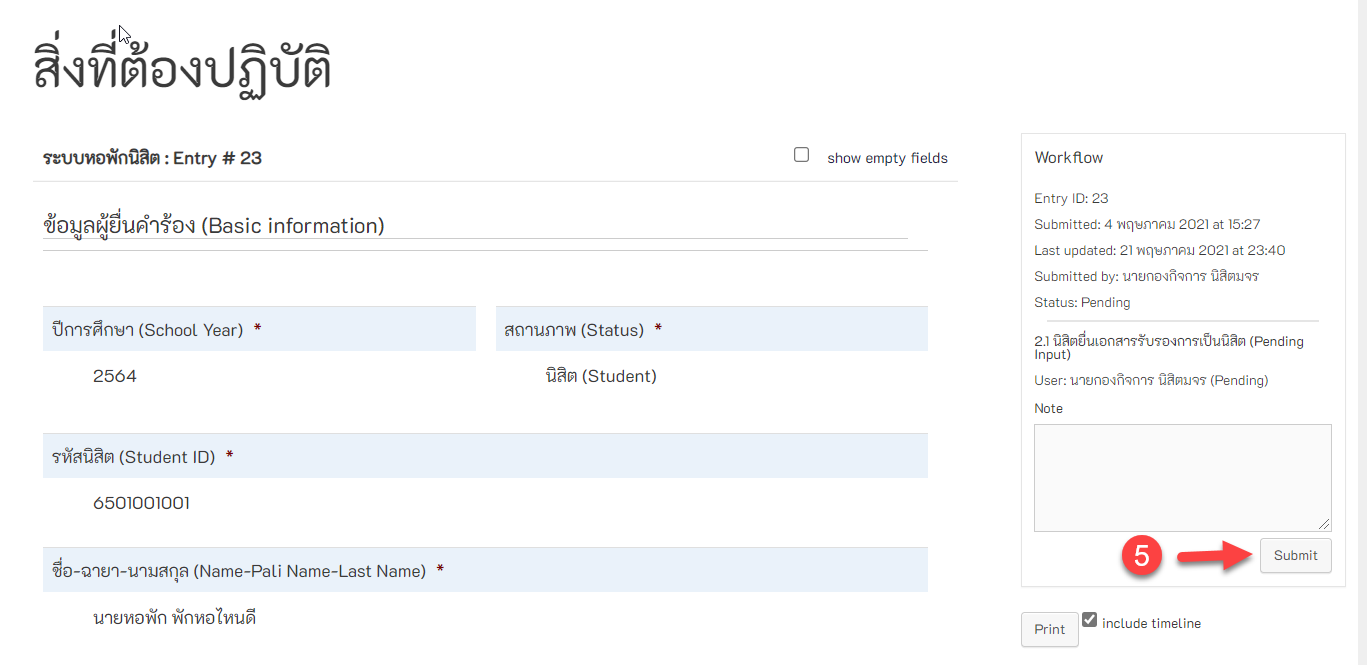Click the 'Status: Pending' workflow line

[x=1082, y=302]
